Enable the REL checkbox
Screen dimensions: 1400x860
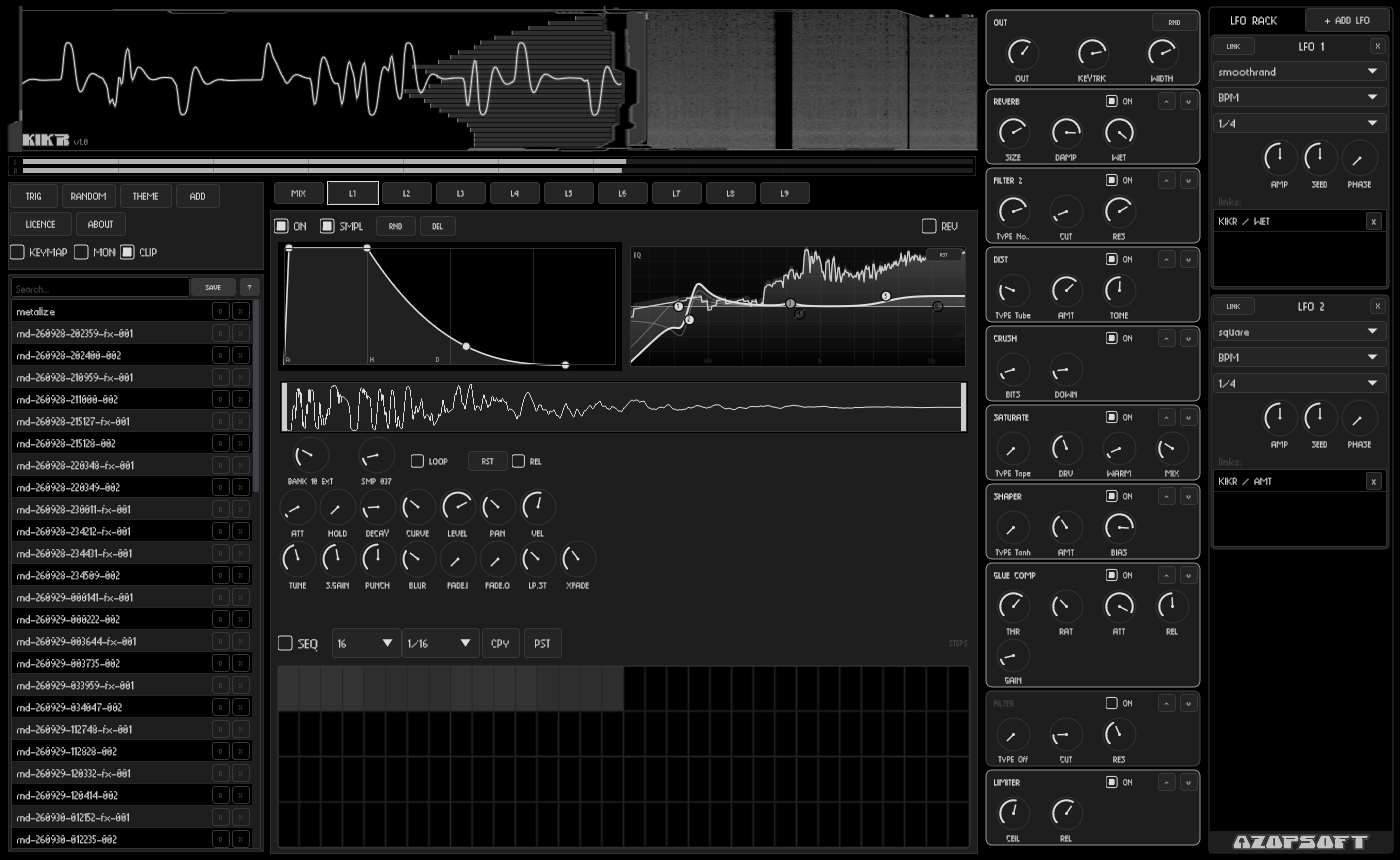click(x=518, y=461)
